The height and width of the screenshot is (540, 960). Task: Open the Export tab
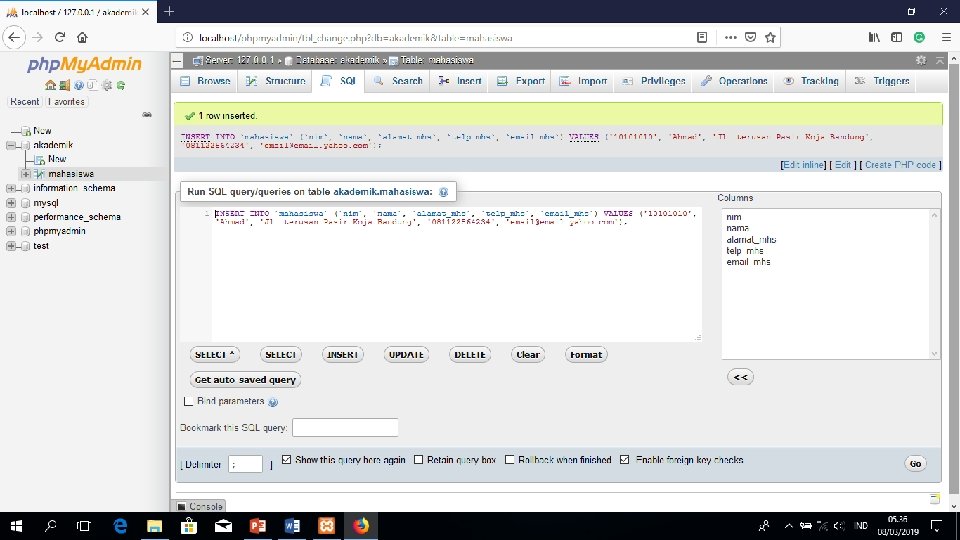(521, 81)
